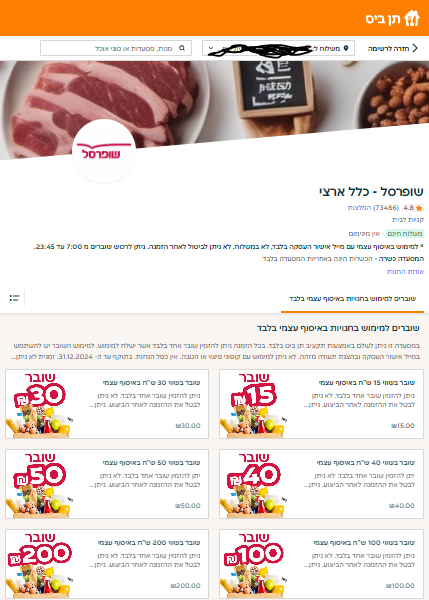
Task: Select the 100 shekel voucher card
Action: 321,564
